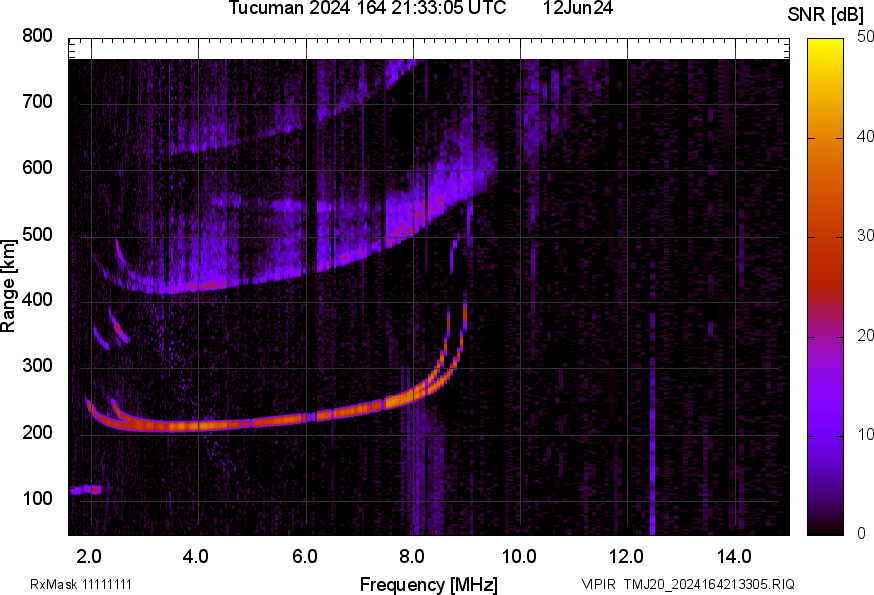Screen dimensions: 874x595
Task: Click the frequency tick label '10.0'
Action: tap(519, 557)
